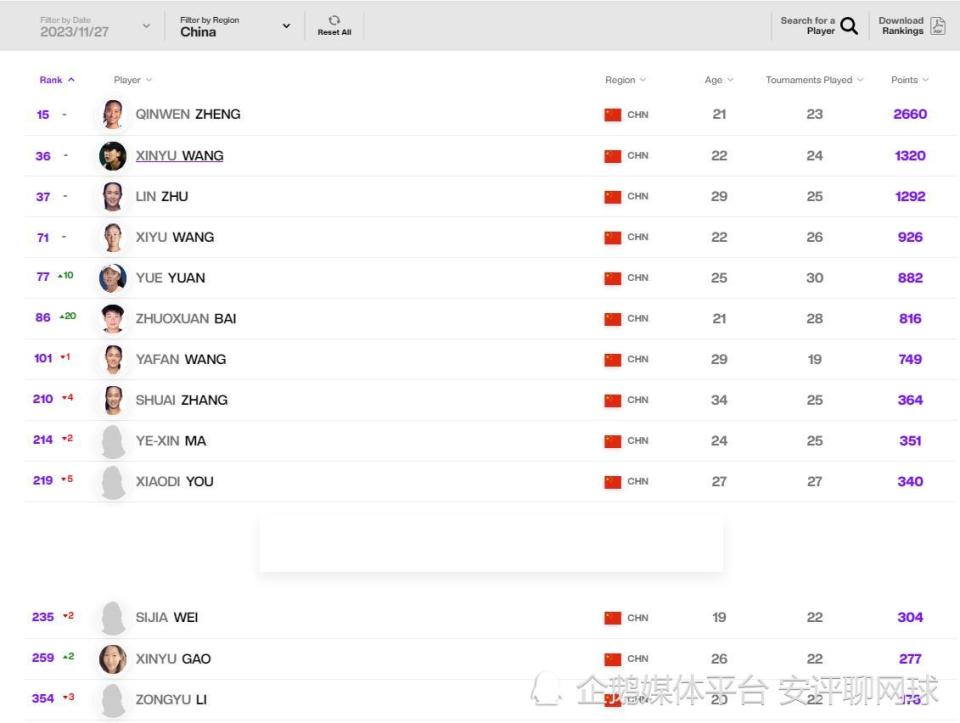This screenshot has width=960, height=723.
Task: Open the Filter by Region China dropdown
Action: (235, 26)
